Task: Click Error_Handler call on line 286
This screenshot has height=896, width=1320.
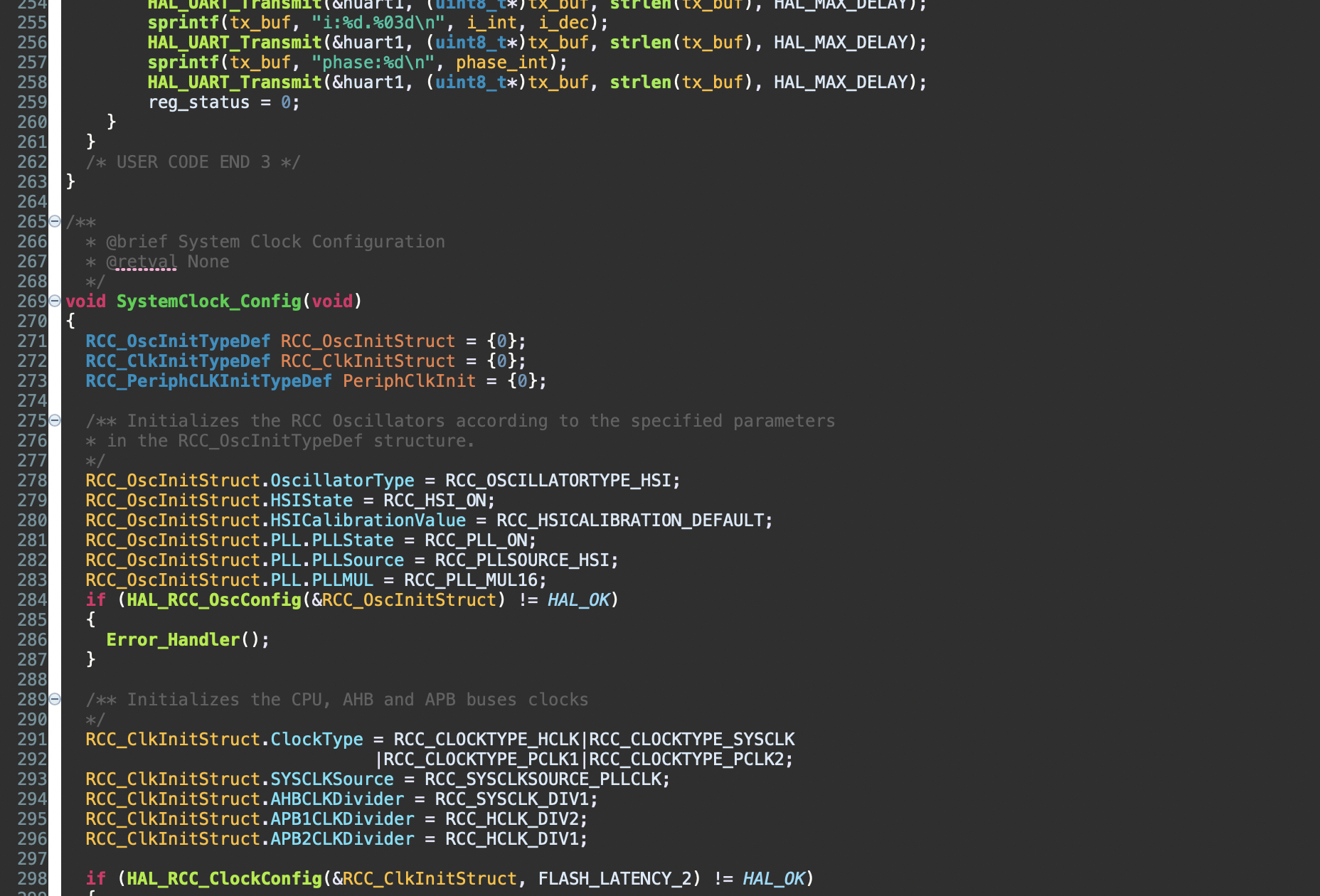Action: (173, 640)
